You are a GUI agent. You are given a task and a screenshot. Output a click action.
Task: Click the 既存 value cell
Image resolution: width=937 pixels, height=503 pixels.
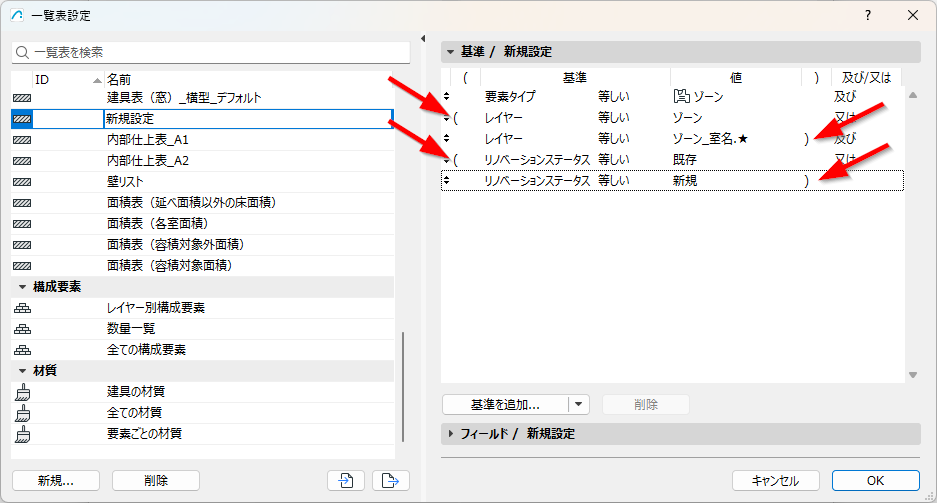click(x=685, y=160)
